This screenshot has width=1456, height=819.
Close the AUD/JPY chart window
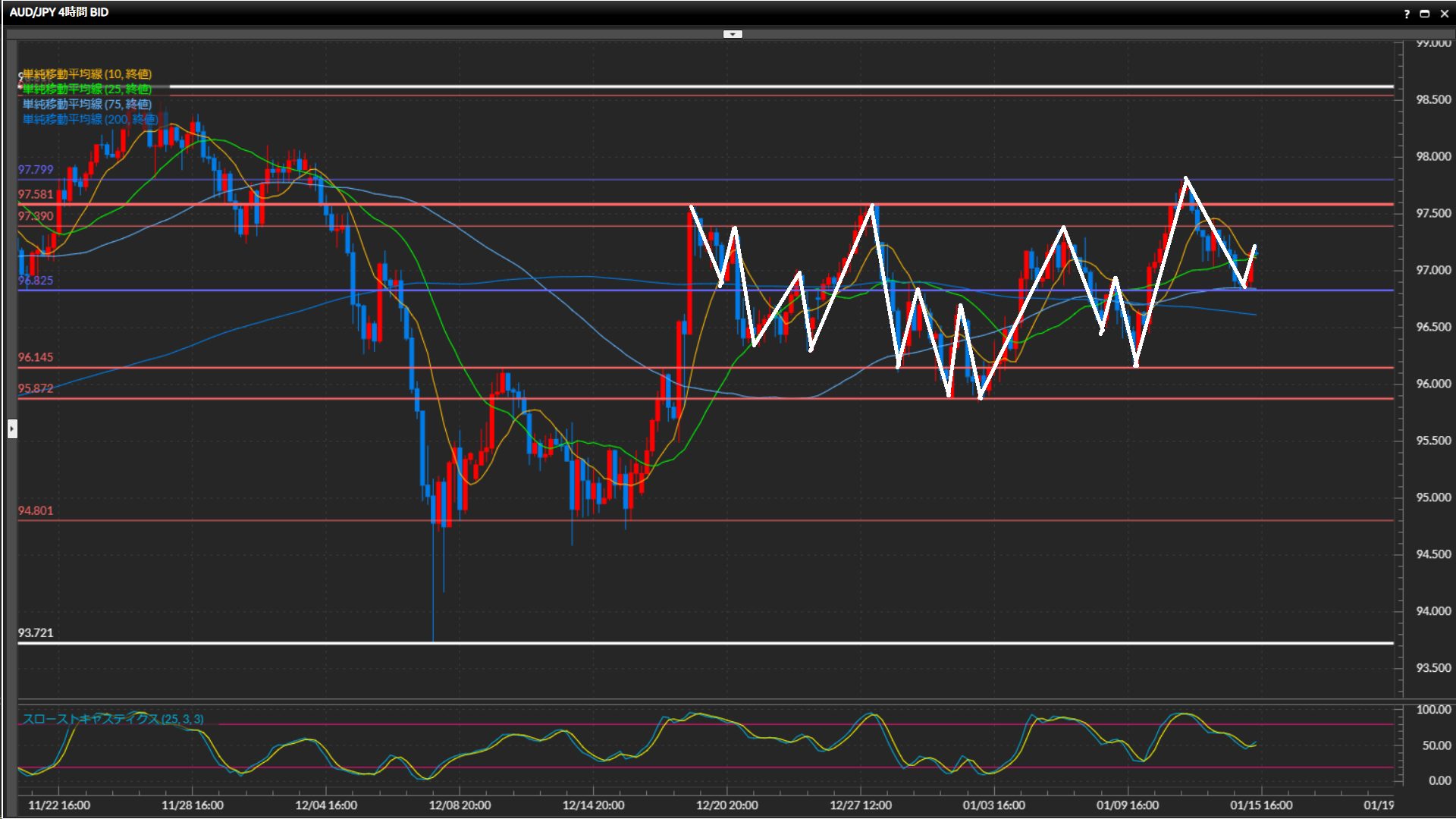coord(1444,14)
